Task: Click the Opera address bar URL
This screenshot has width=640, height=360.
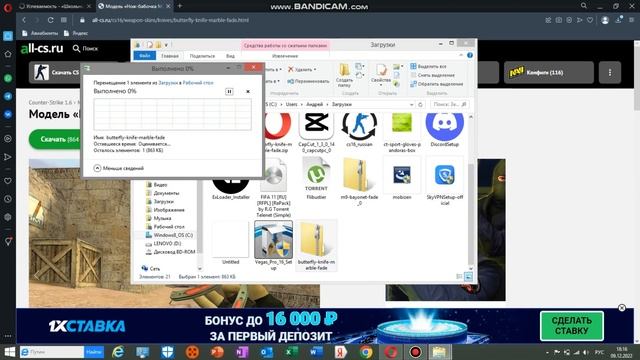Action: (170, 20)
